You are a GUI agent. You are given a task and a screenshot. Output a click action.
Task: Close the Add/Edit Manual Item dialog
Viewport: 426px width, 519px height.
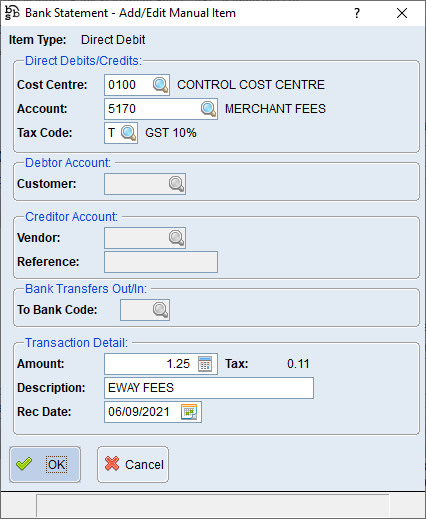[402, 13]
